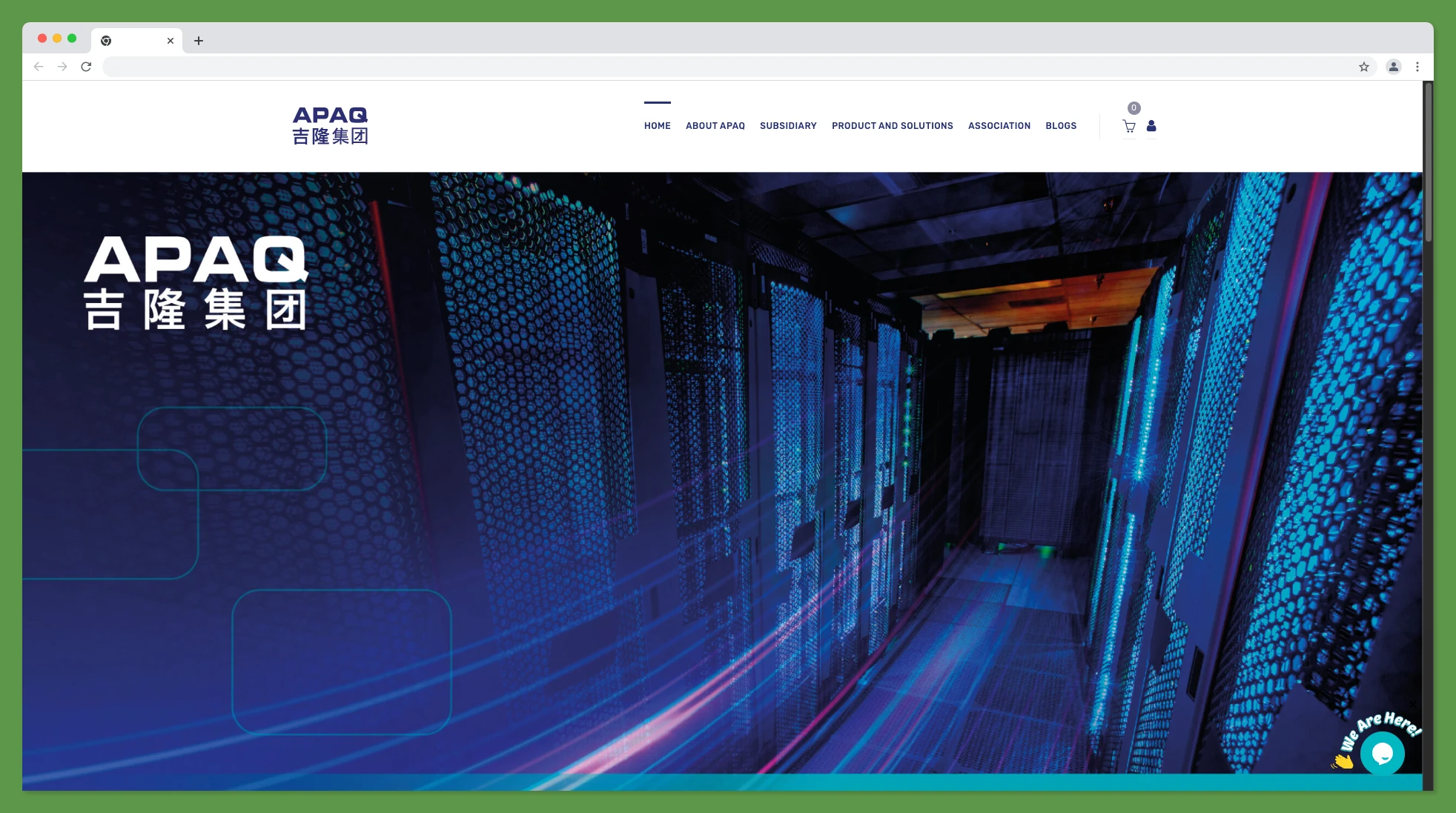This screenshot has height=813, width=1456.
Task: Toggle the bookmark star
Action: (1363, 67)
